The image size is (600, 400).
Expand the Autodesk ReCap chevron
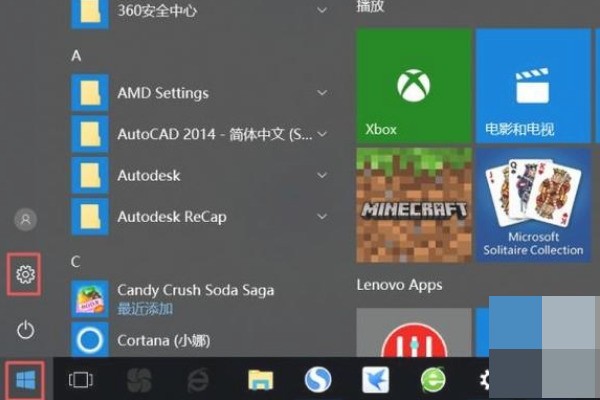coord(322,217)
